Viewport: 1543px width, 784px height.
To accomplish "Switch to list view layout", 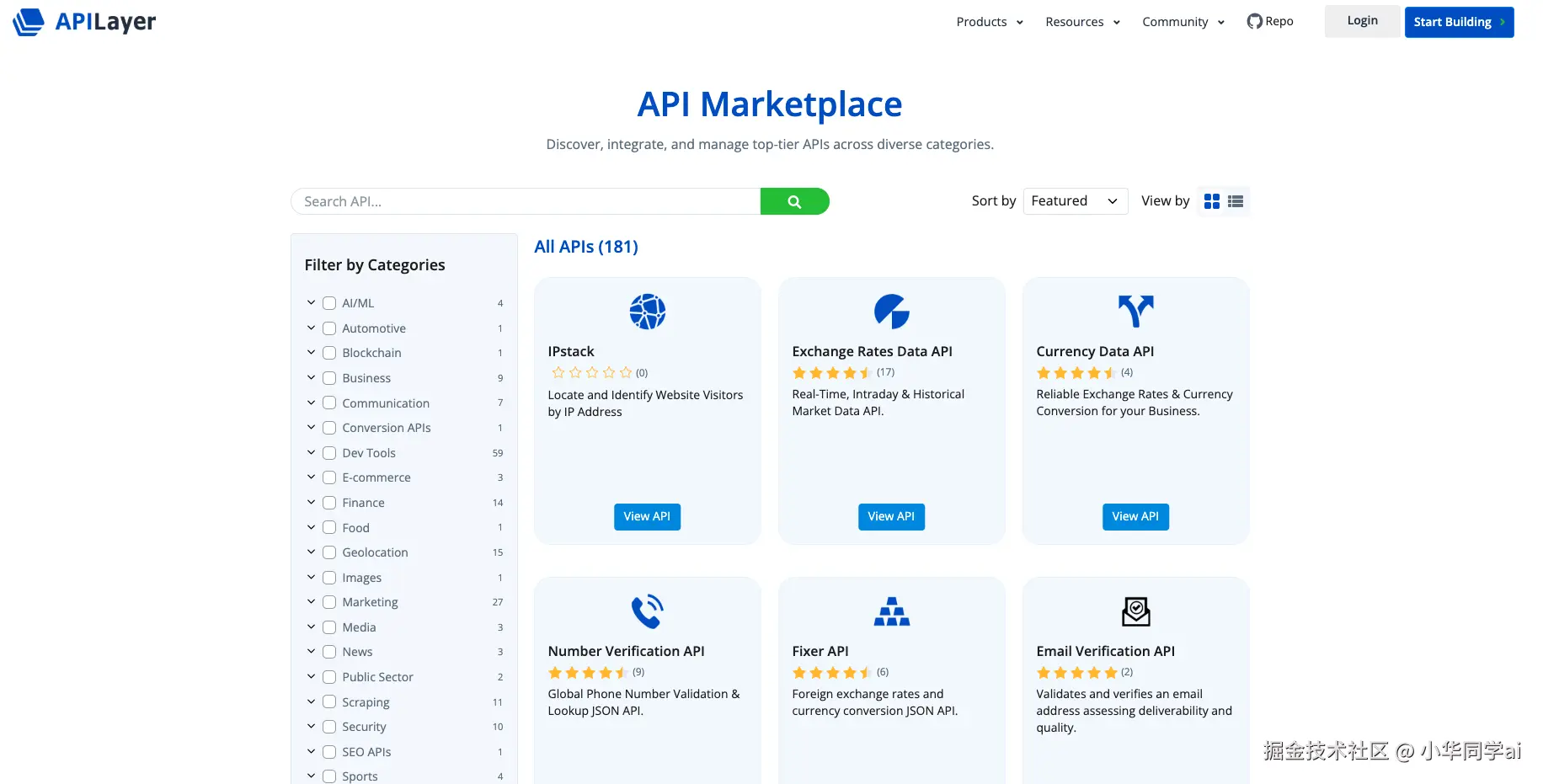I will tap(1236, 201).
